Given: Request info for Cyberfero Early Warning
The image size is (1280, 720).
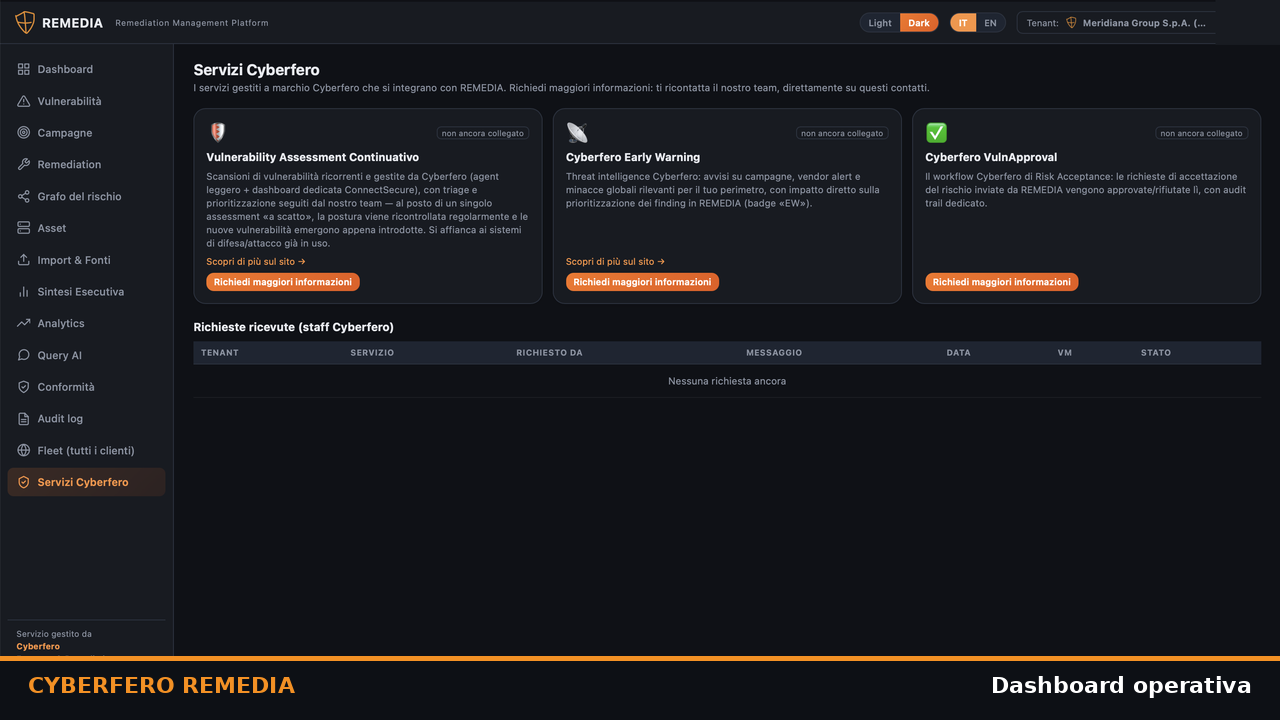Looking at the screenshot, I should 642,282.
